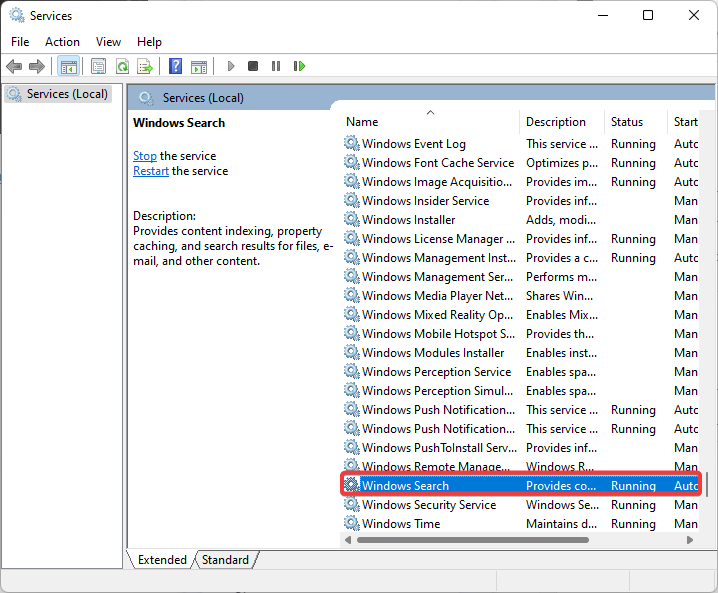Click 'Provides th...' description cell
The width and height of the screenshot is (718, 593).
coord(560,334)
